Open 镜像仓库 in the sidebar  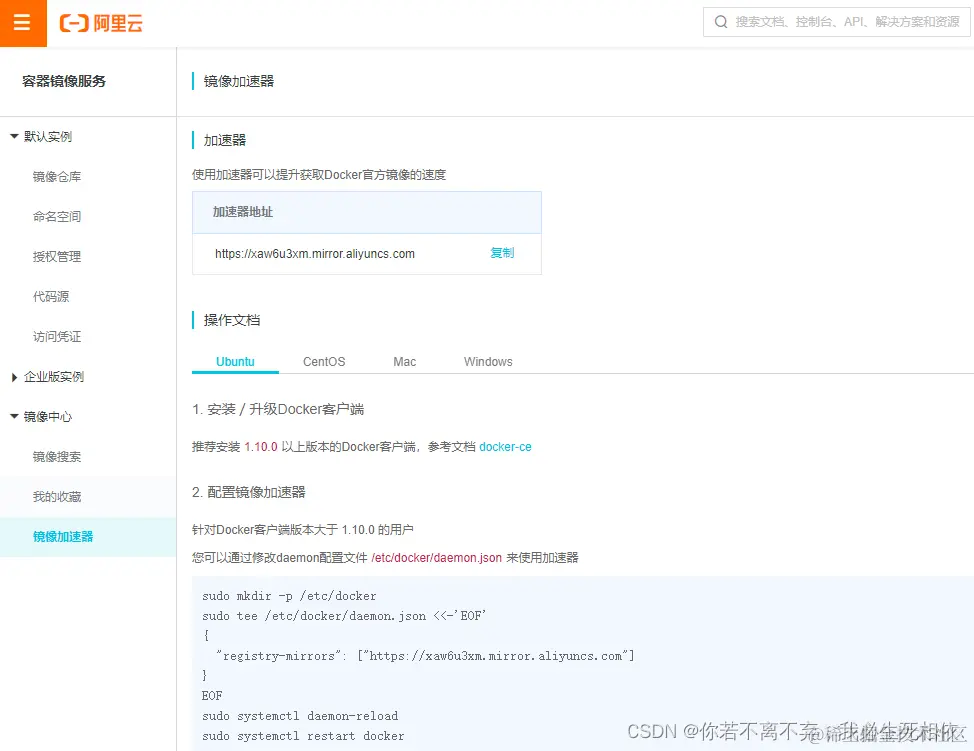click(x=57, y=176)
